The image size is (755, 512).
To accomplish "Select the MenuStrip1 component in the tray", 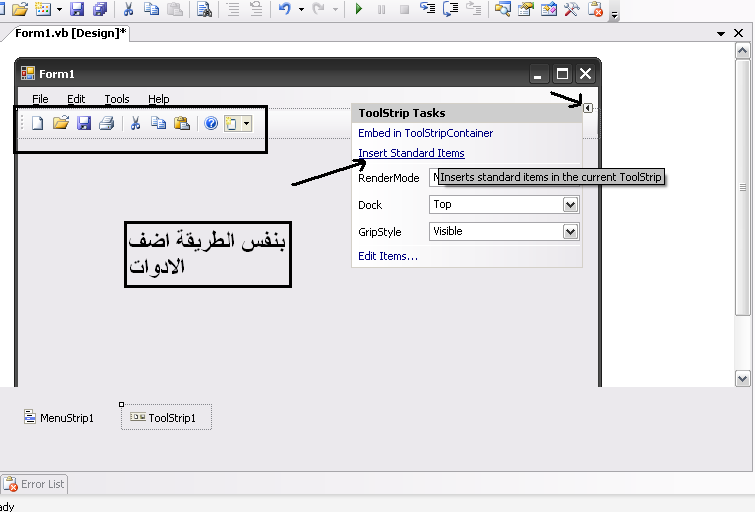I will point(60,418).
